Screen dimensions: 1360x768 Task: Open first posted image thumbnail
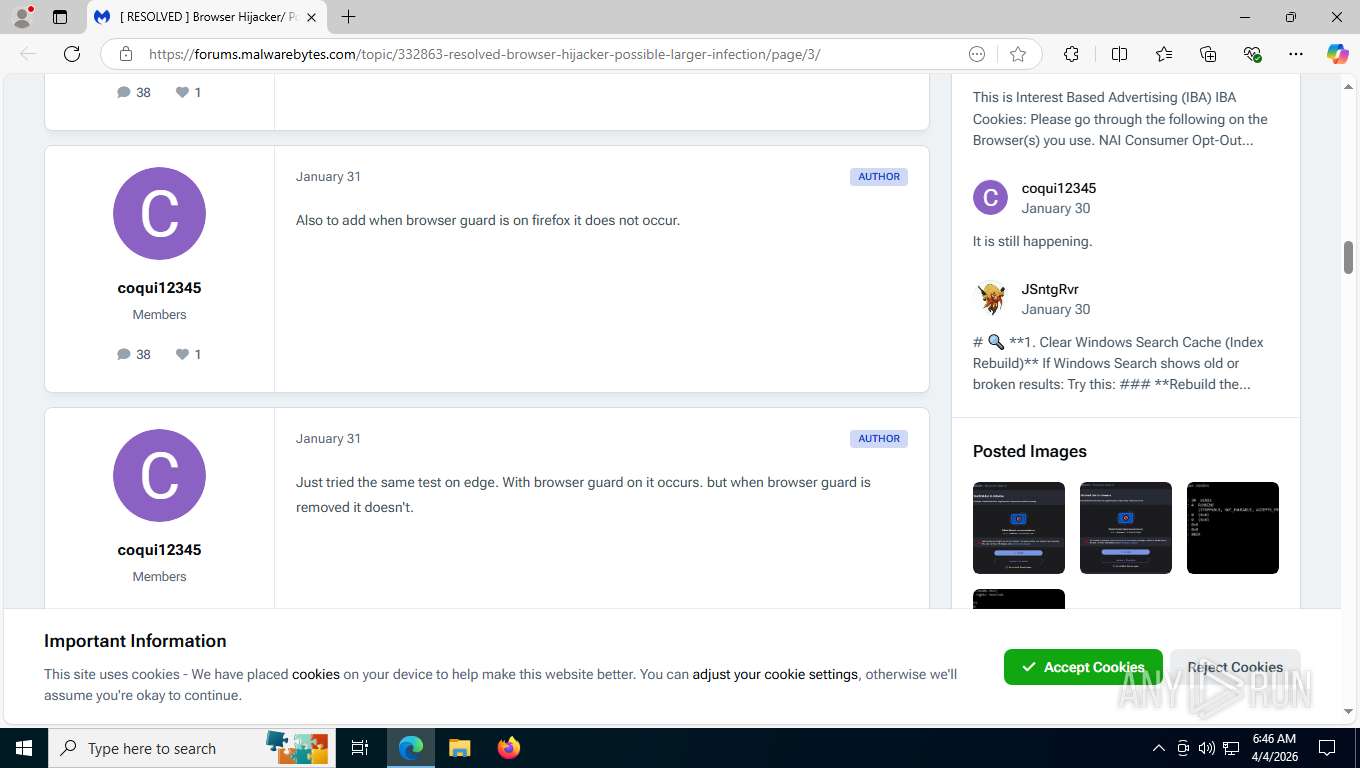(1019, 528)
